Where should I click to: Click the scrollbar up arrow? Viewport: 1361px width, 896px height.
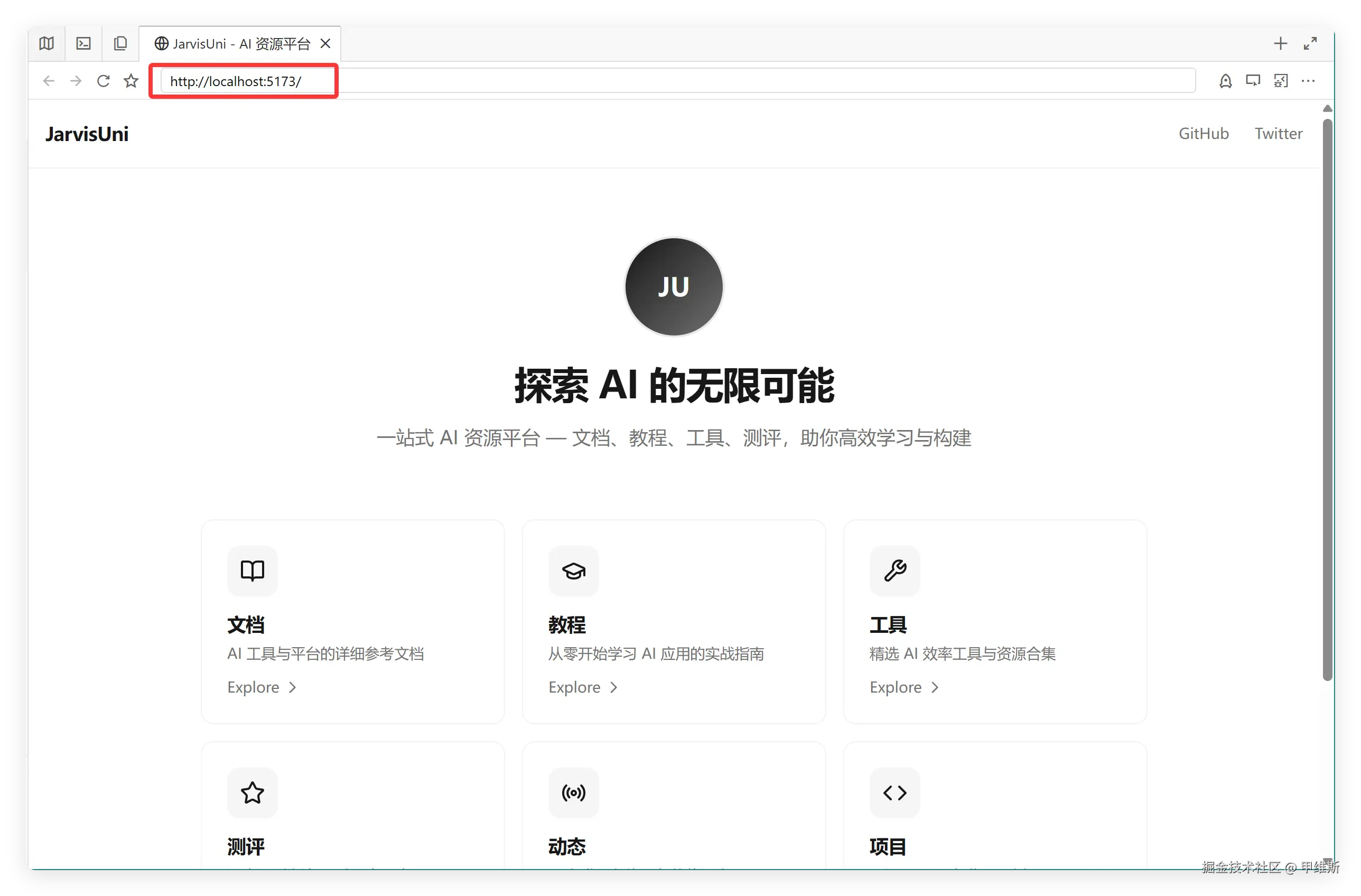[1328, 108]
